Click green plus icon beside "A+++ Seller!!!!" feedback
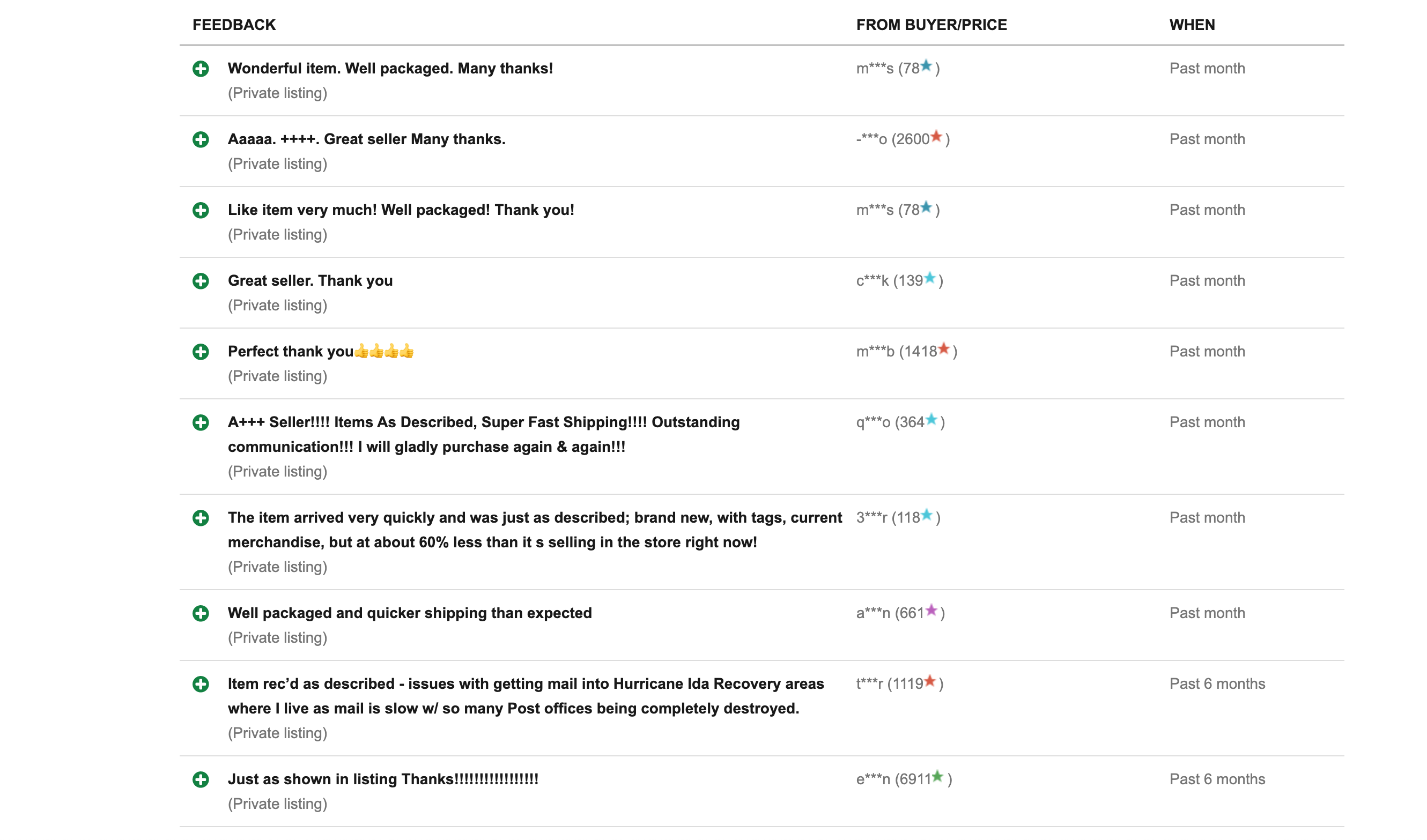This screenshot has width=1427, height=840. click(201, 423)
